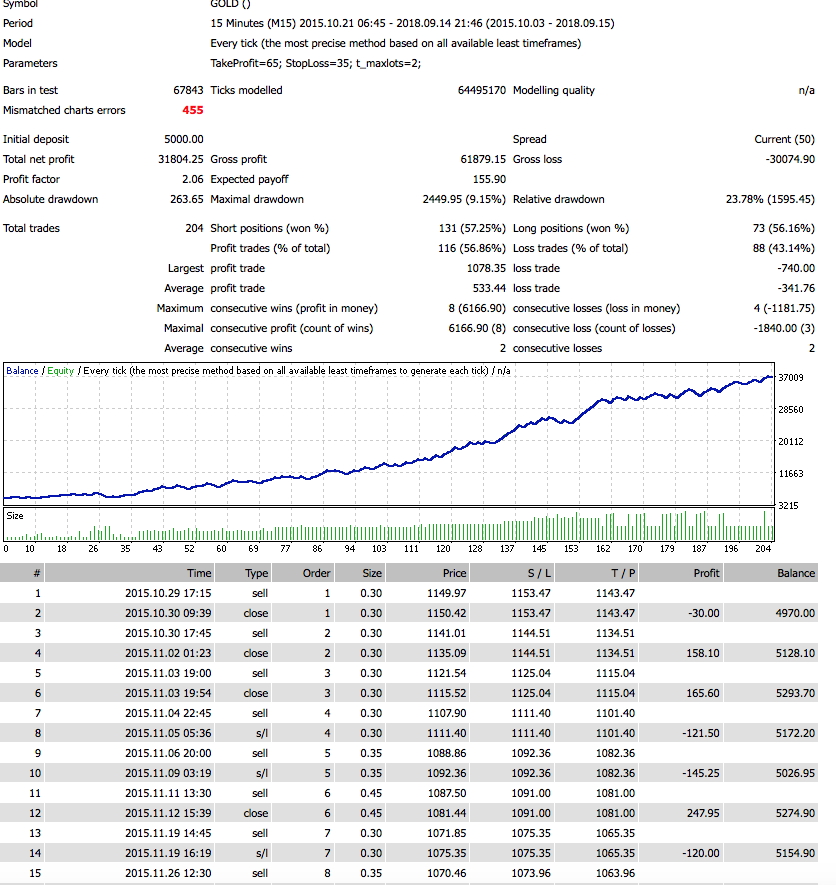Click the s/l type cell in row 8
The height and width of the screenshot is (885, 836).
pos(262,733)
